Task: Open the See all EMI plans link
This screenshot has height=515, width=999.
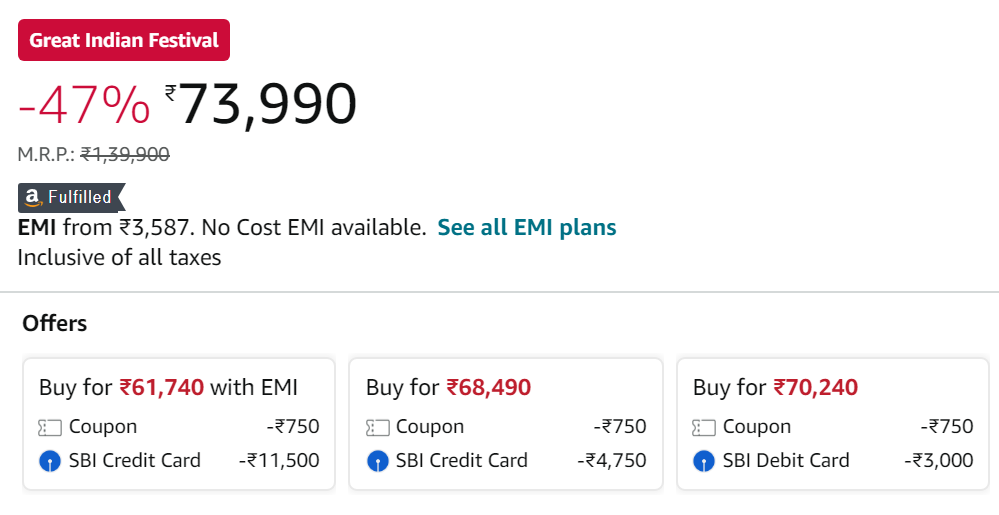Action: [527, 228]
